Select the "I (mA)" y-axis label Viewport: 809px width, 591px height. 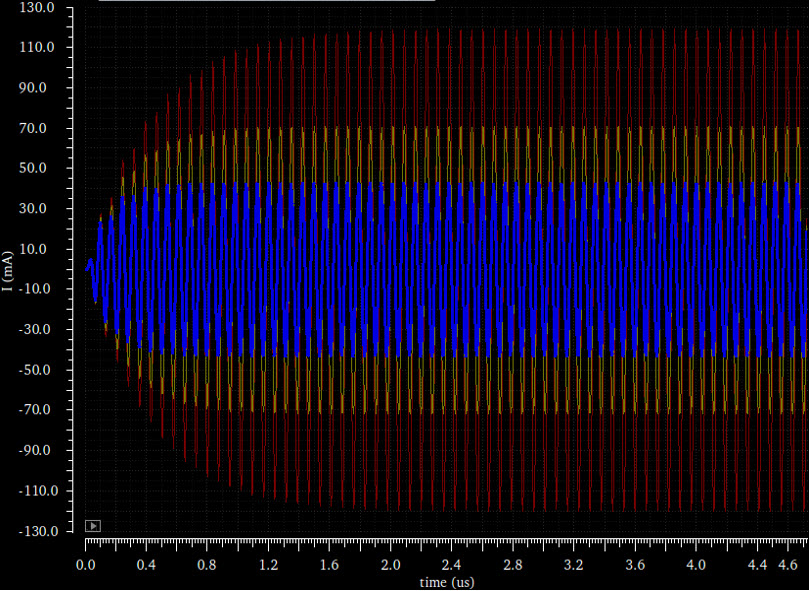(8, 271)
